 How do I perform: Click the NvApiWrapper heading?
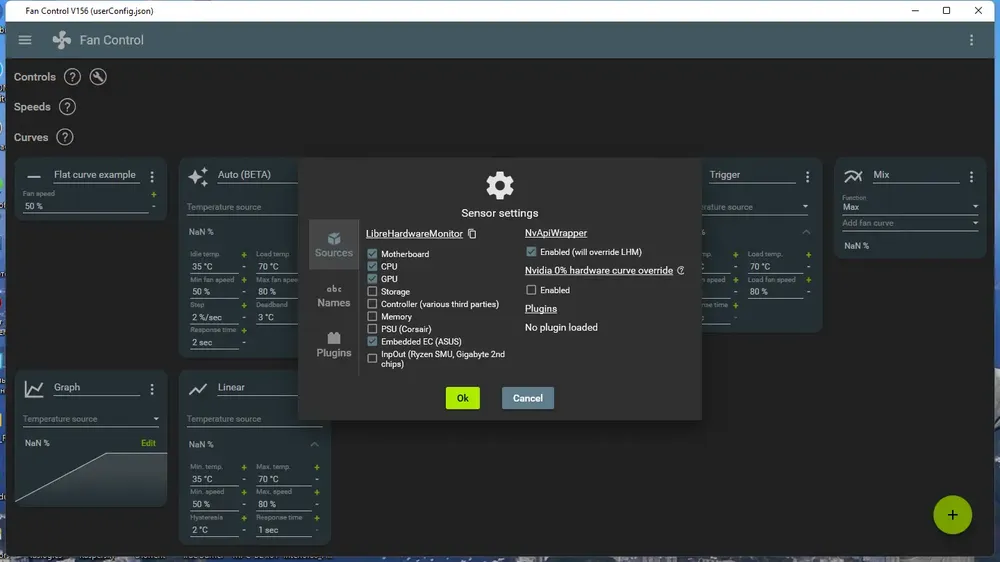(555, 233)
